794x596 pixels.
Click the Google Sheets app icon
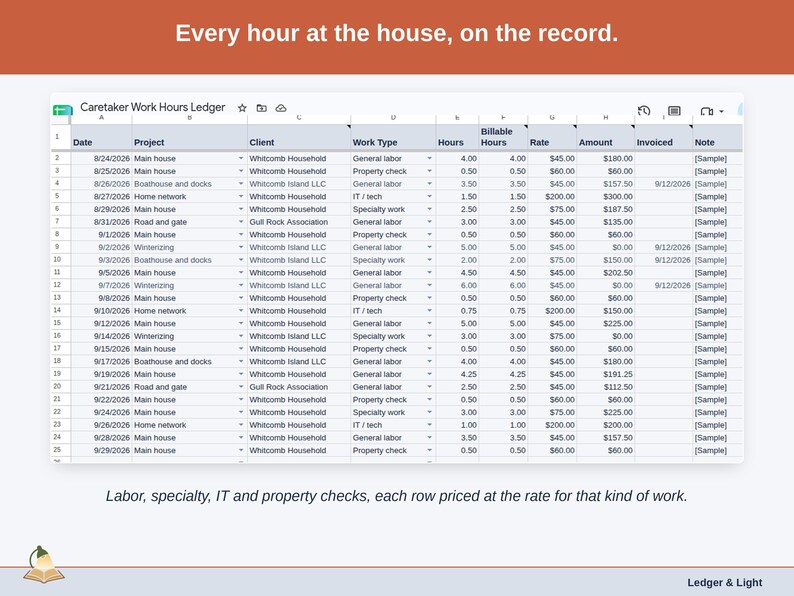click(x=62, y=109)
